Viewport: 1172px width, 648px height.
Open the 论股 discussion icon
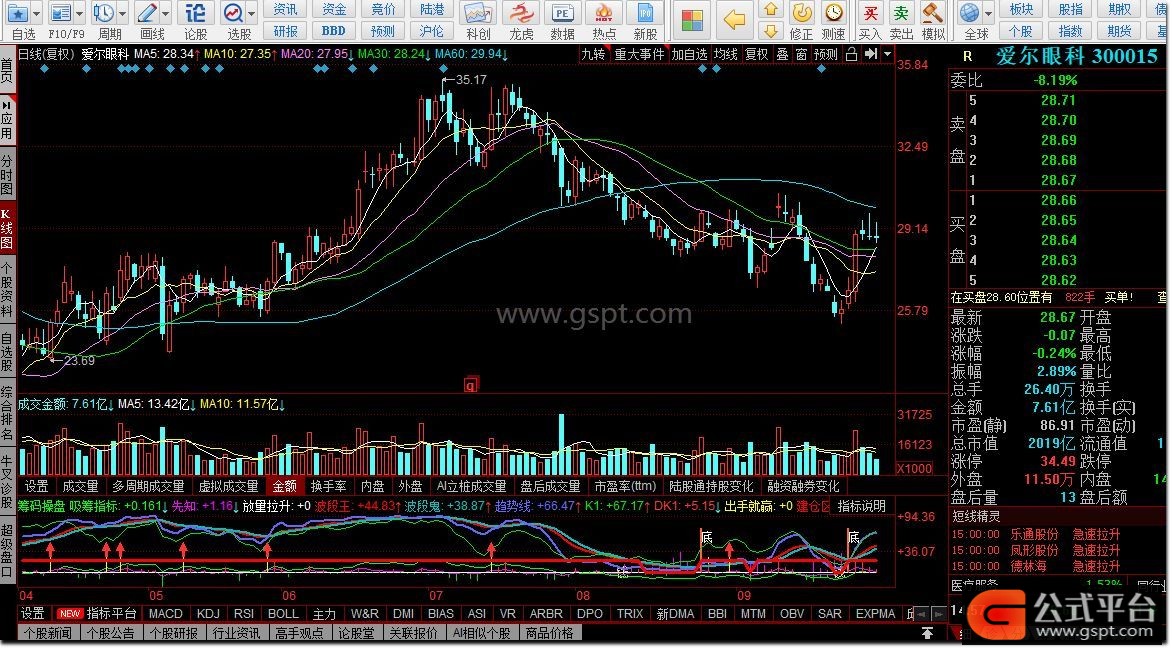(195, 13)
